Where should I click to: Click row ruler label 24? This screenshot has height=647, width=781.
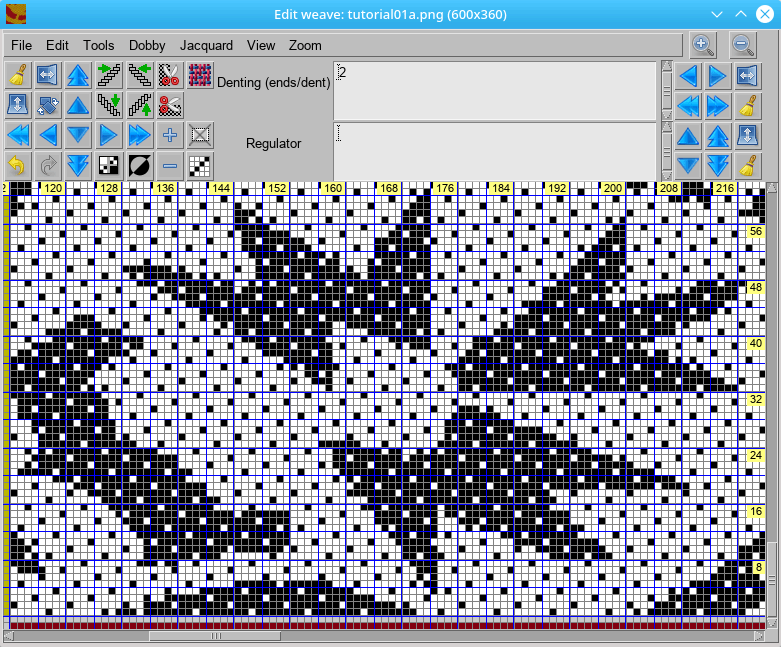756,455
